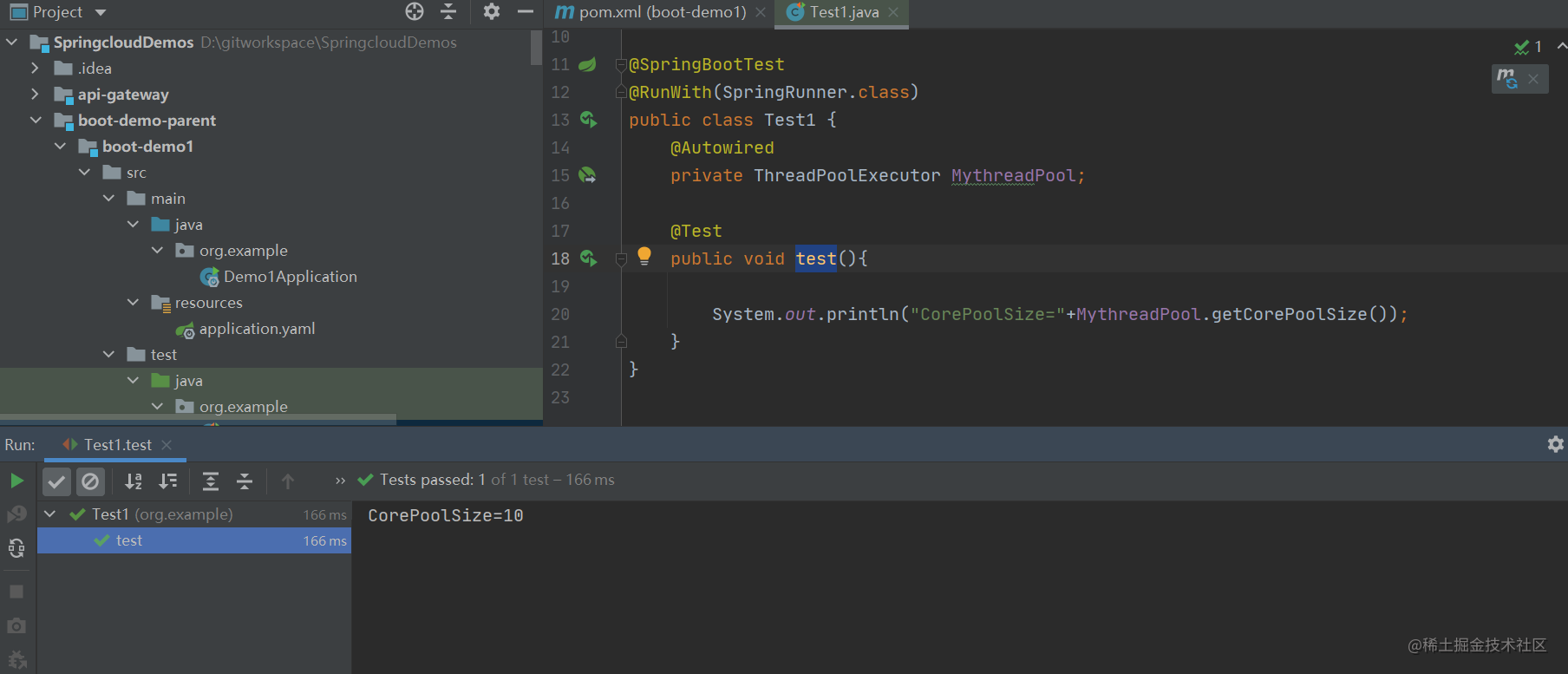
Task: Click Collapse All in test results toolbar
Action: [245, 481]
